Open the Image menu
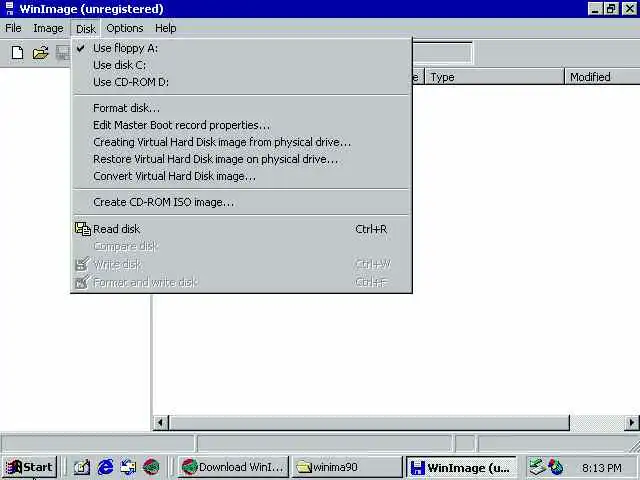Screen dimensions: 640x480 click(x=48, y=28)
